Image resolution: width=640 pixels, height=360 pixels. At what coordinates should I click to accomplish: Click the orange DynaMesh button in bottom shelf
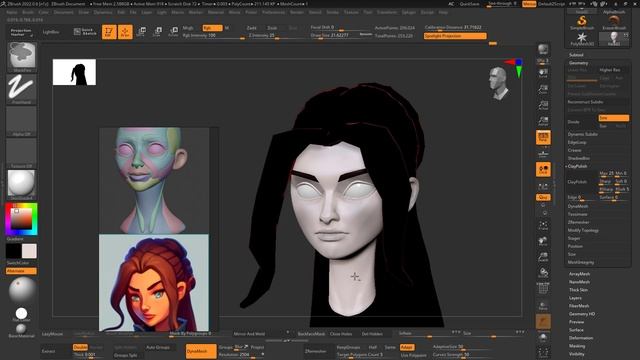tap(200, 351)
